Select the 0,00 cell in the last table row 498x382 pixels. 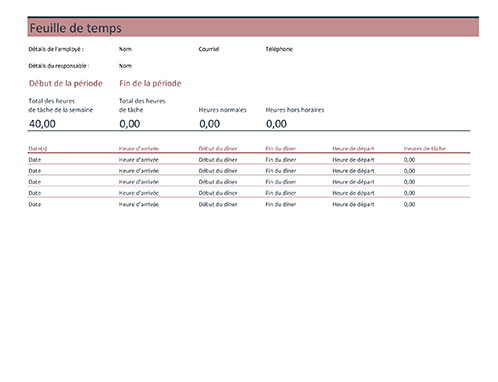(x=409, y=204)
